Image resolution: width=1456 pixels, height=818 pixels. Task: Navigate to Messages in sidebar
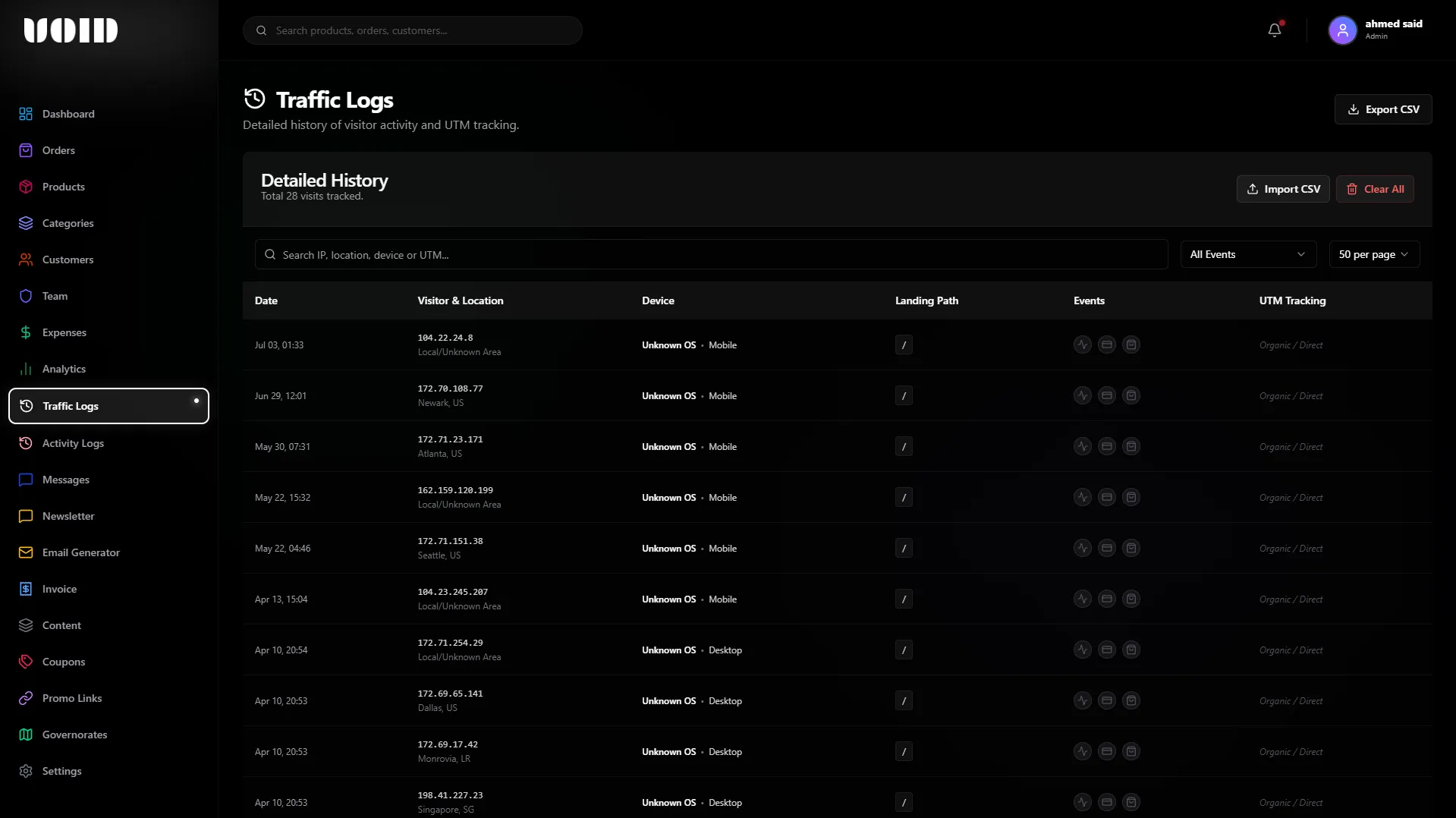pyautogui.click(x=108, y=480)
